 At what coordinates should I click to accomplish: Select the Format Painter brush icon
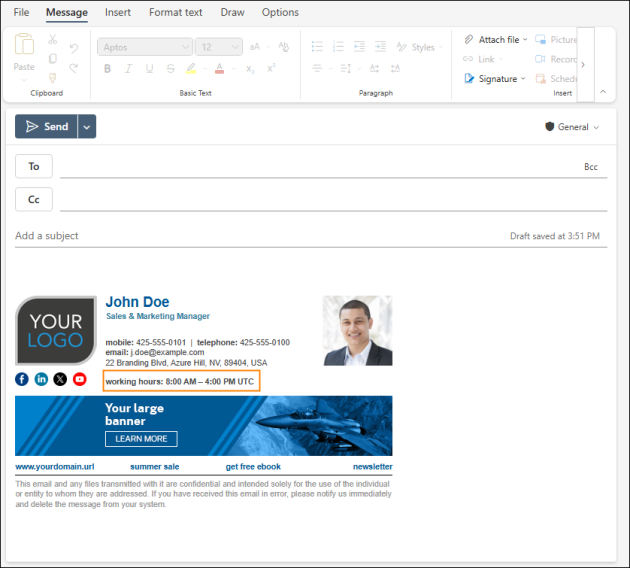[x=53, y=78]
